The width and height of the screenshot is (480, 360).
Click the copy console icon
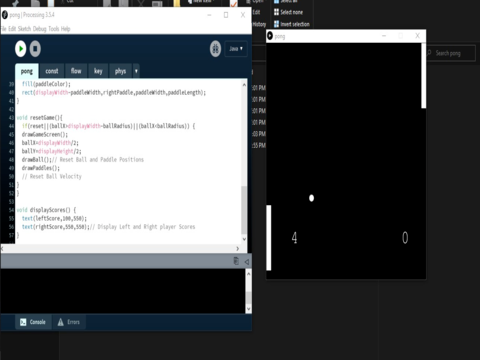pyautogui.click(x=236, y=261)
